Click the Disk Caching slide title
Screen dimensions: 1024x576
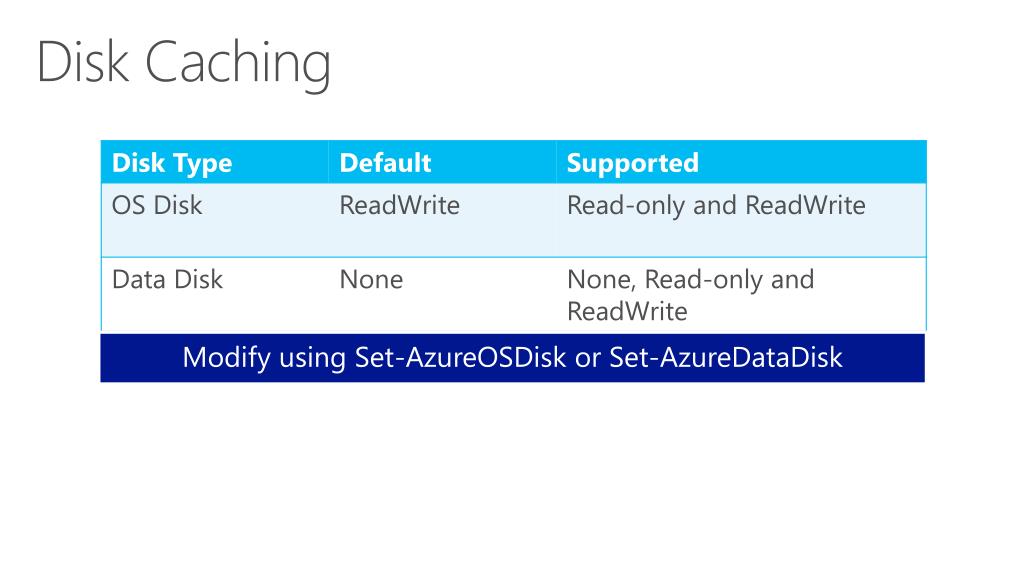click(184, 64)
